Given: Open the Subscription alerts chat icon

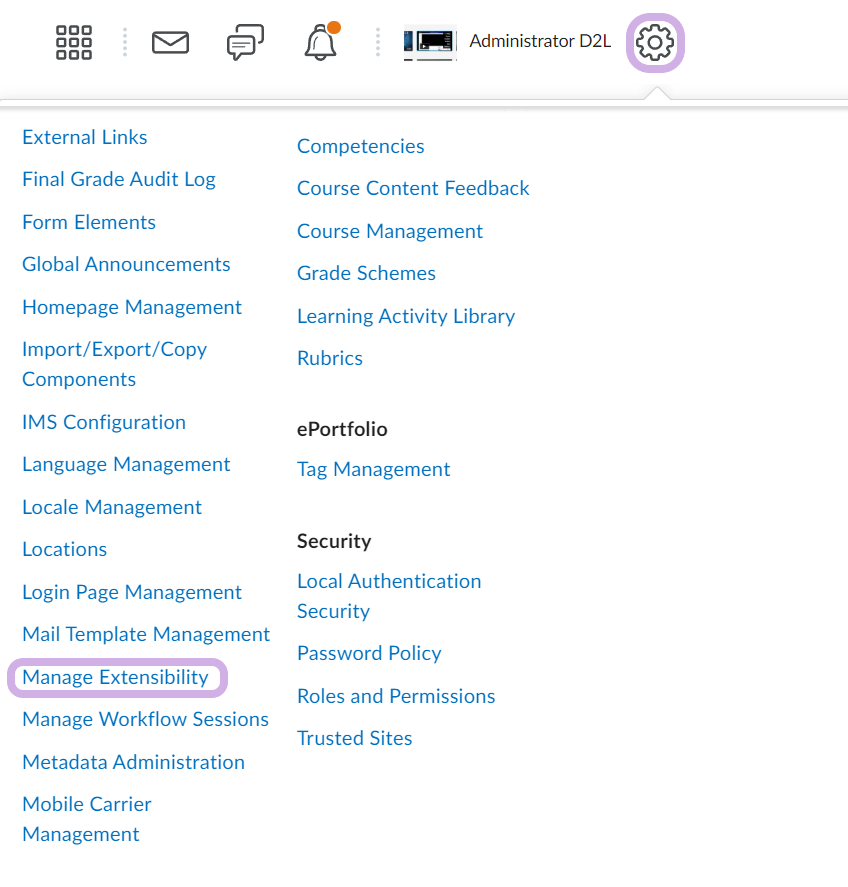Looking at the screenshot, I should [x=245, y=42].
